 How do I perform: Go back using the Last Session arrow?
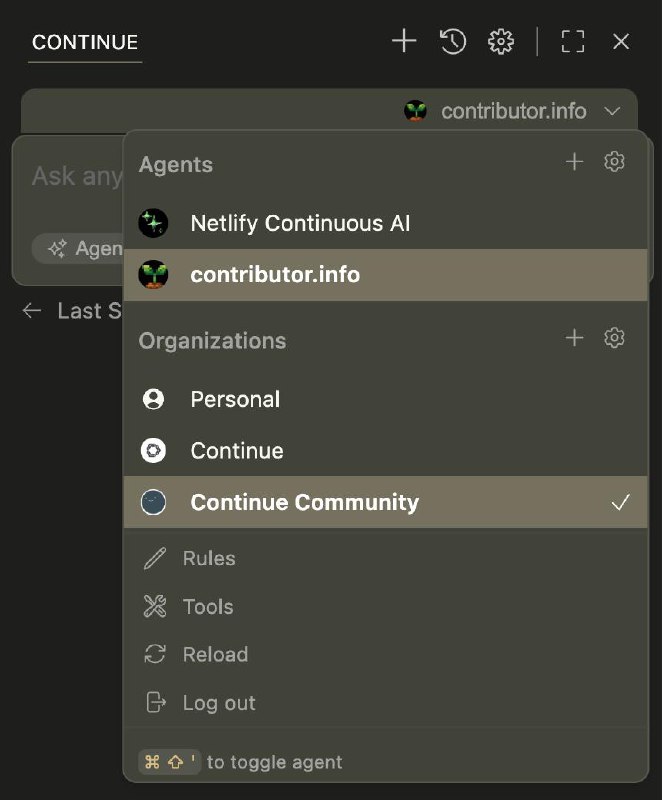[x=31, y=311]
